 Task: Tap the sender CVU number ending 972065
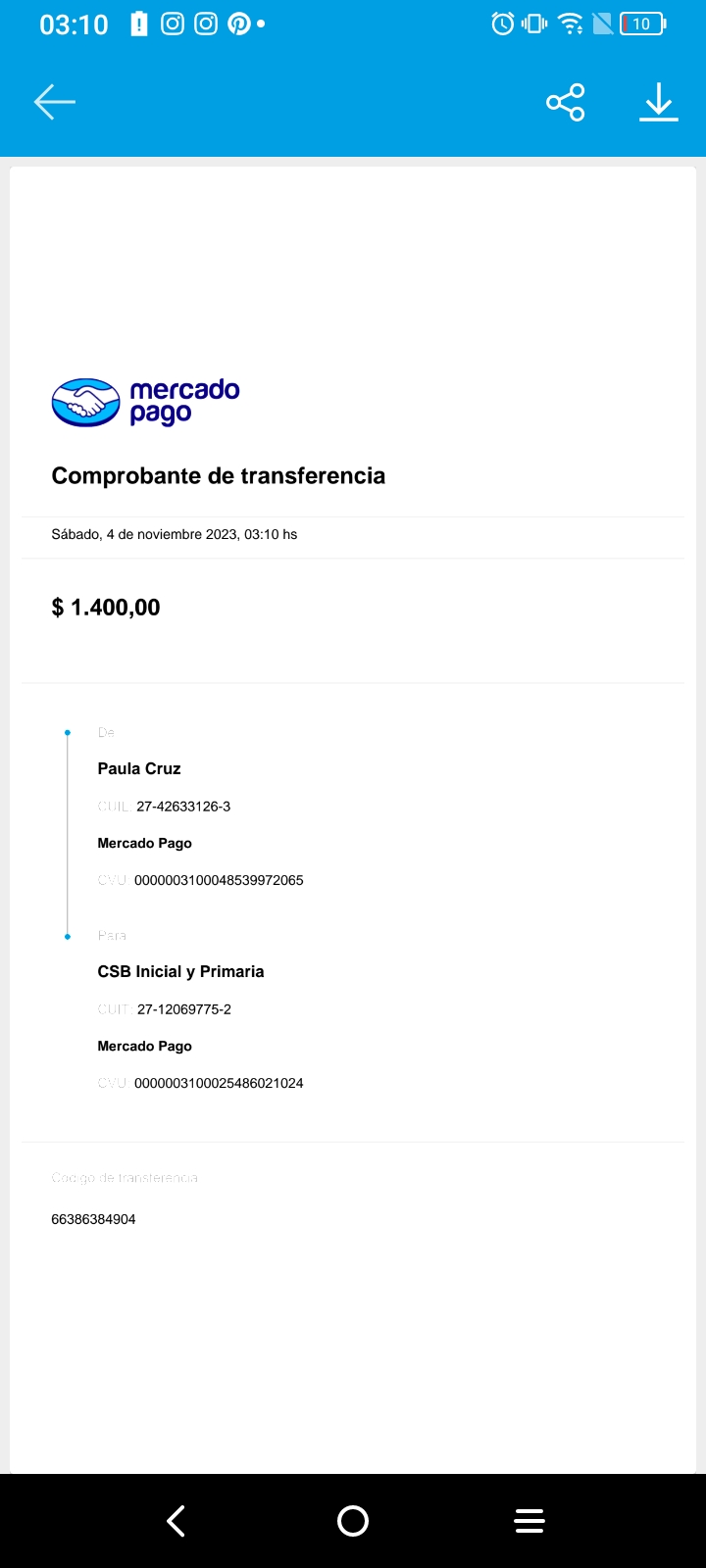point(219,880)
